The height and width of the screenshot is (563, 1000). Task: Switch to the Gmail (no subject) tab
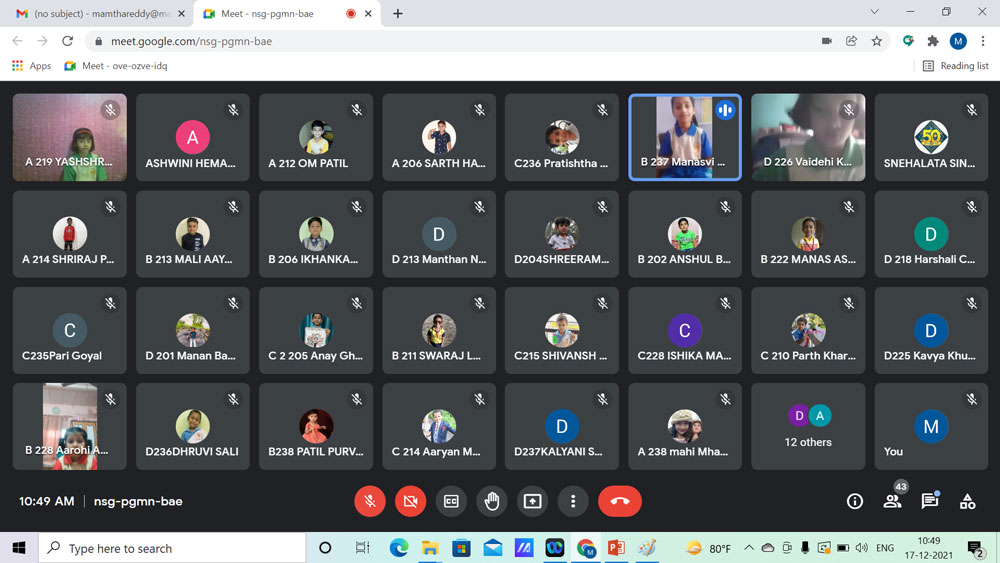pos(93,14)
